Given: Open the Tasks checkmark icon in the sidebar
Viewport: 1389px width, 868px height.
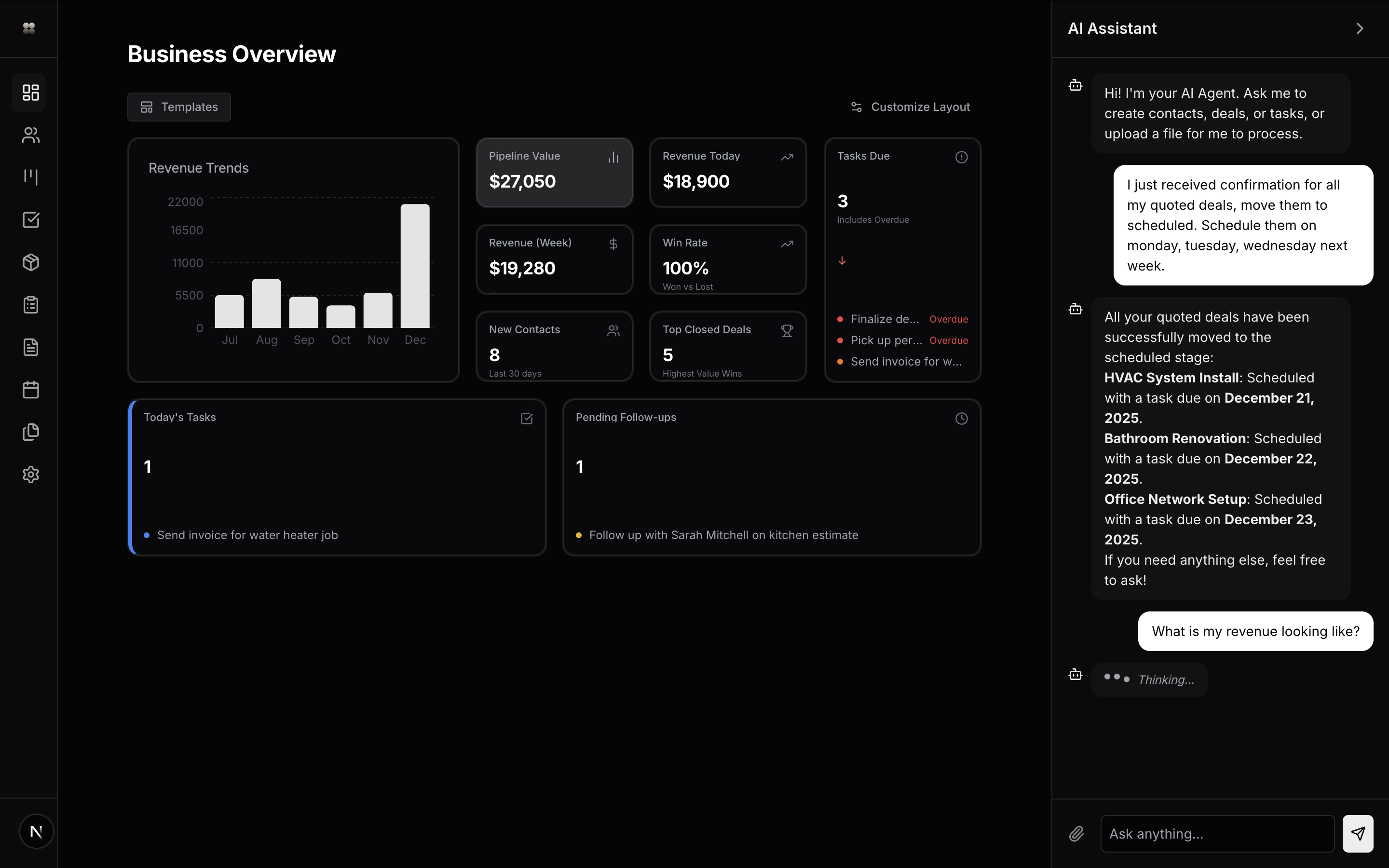Looking at the screenshot, I should click(30, 220).
